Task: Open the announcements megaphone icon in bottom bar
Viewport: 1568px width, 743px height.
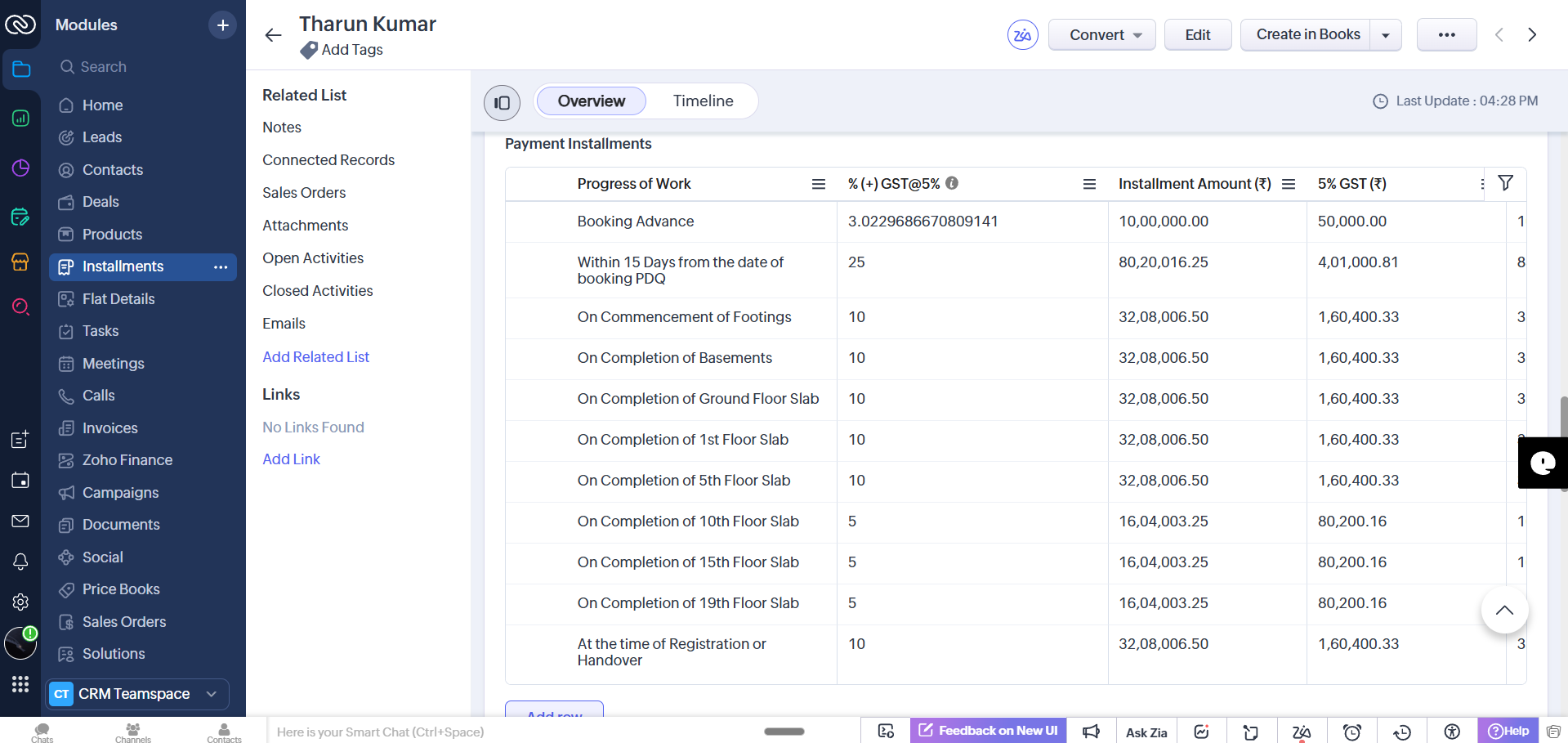Action: pos(1091,732)
